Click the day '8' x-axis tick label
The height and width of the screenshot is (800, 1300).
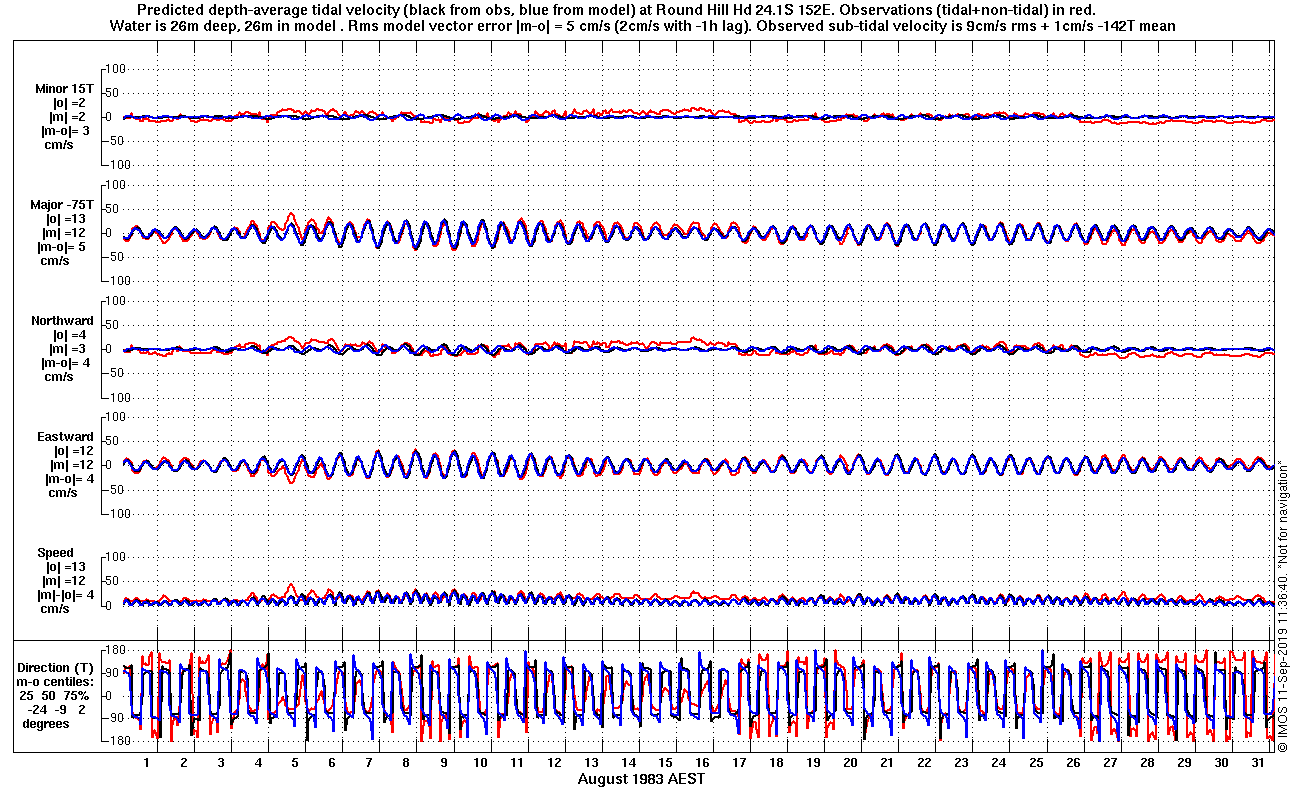406,763
